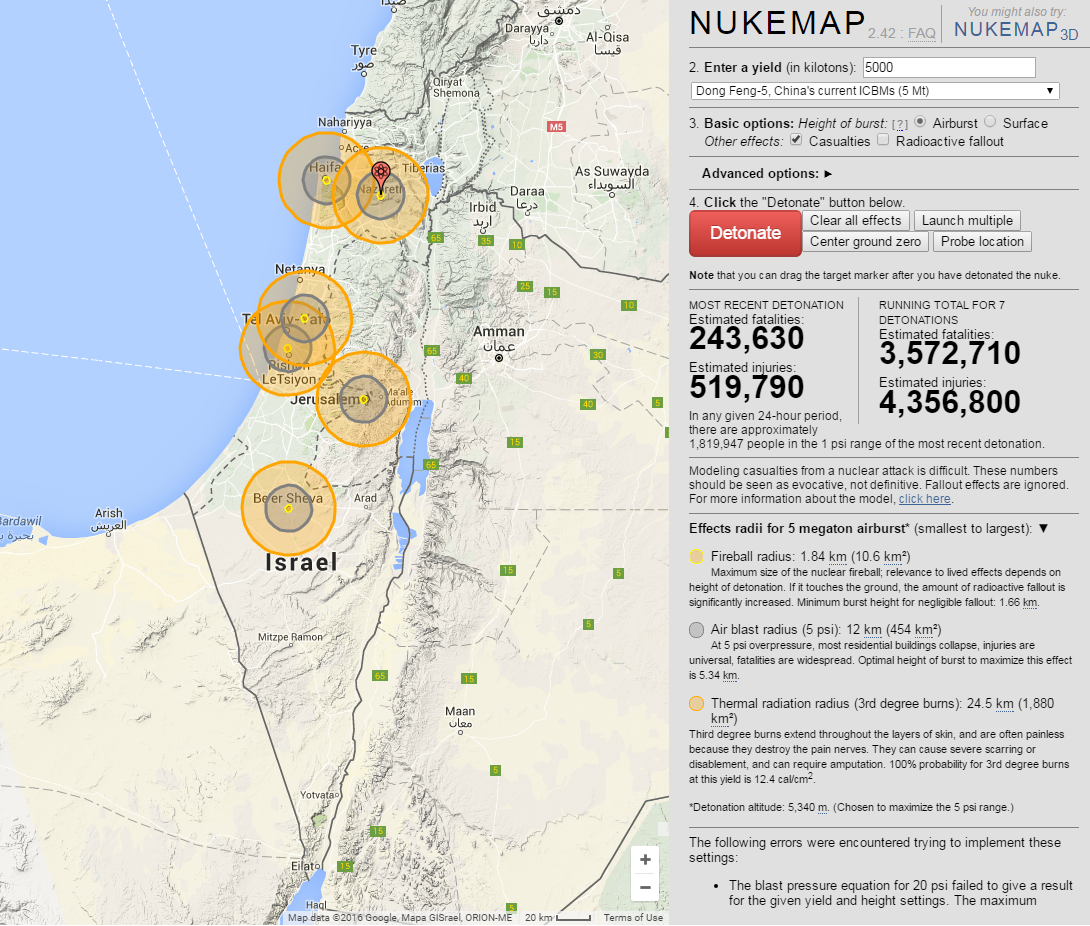Click the As Suwayda city label
The width and height of the screenshot is (1090, 926).
tap(612, 171)
